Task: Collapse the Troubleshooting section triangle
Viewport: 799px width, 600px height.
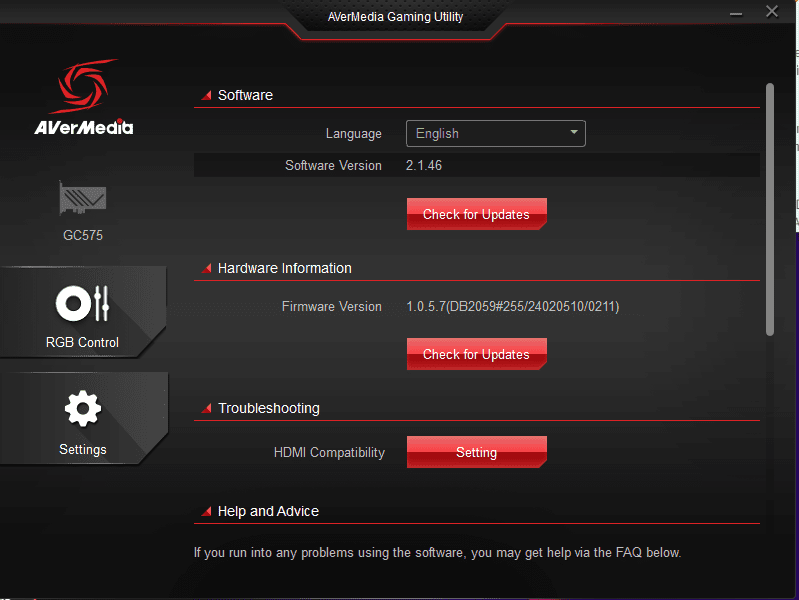Action: tap(206, 408)
